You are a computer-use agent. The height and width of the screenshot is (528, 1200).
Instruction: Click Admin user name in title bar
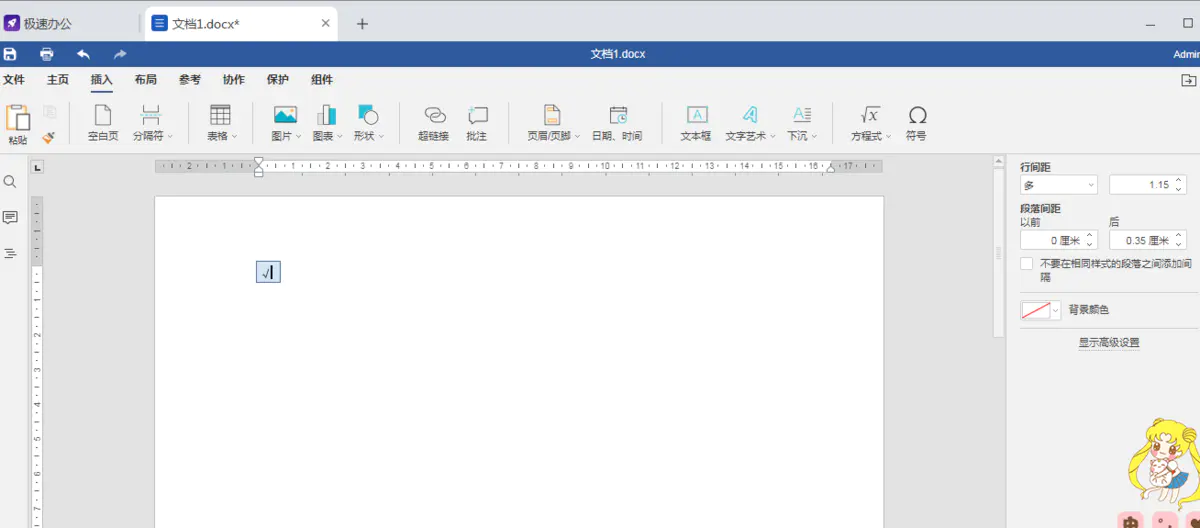point(1186,54)
